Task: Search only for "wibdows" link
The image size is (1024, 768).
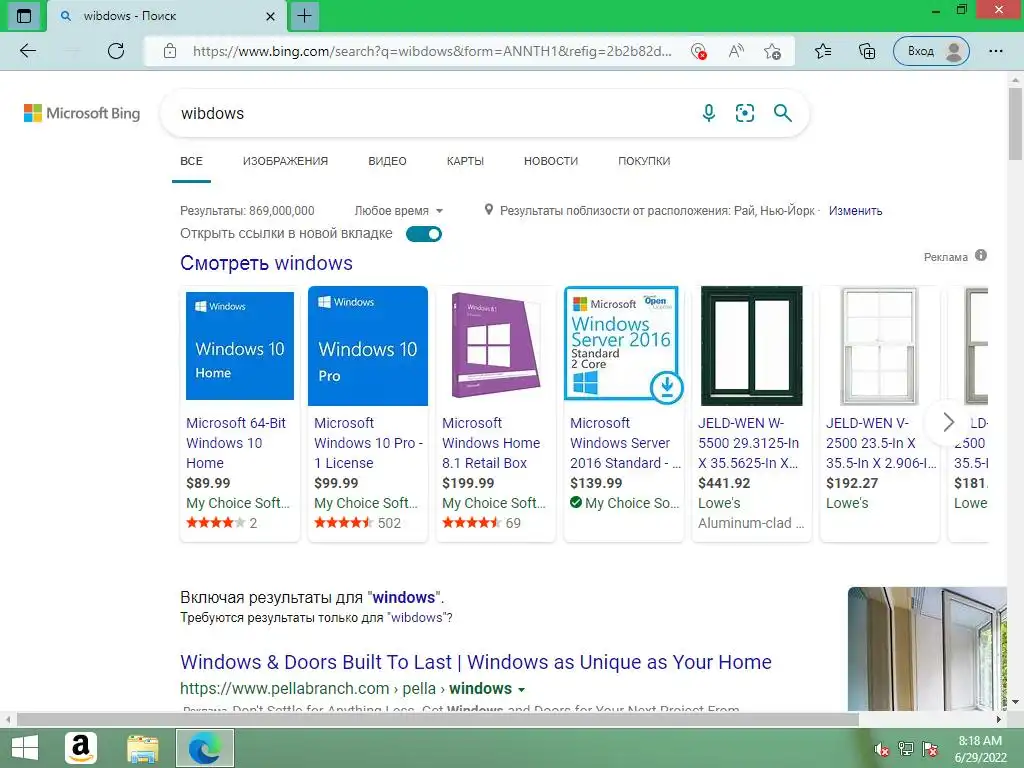Action: [416, 618]
